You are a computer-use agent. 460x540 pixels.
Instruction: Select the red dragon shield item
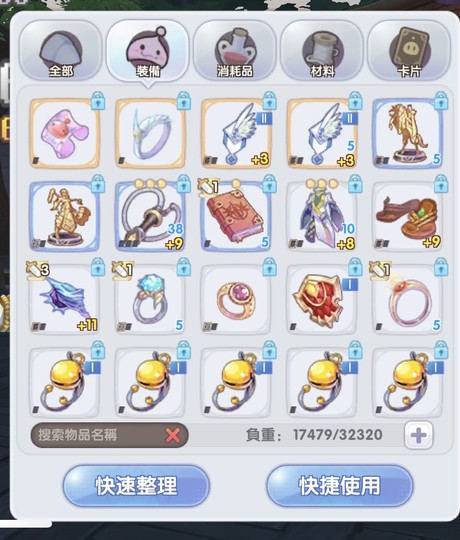tap(322, 299)
